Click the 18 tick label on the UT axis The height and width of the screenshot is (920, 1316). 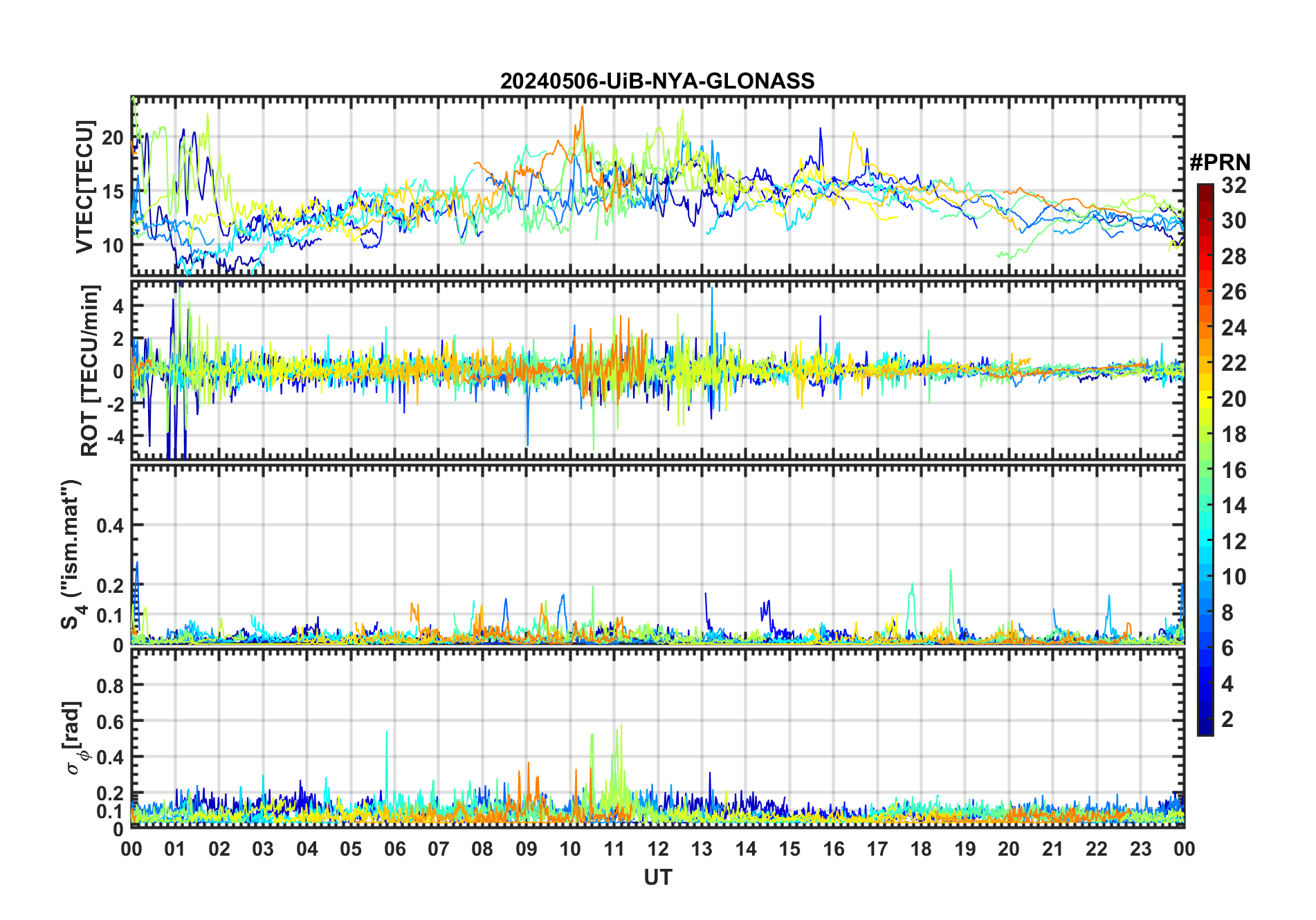coord(921,849)
